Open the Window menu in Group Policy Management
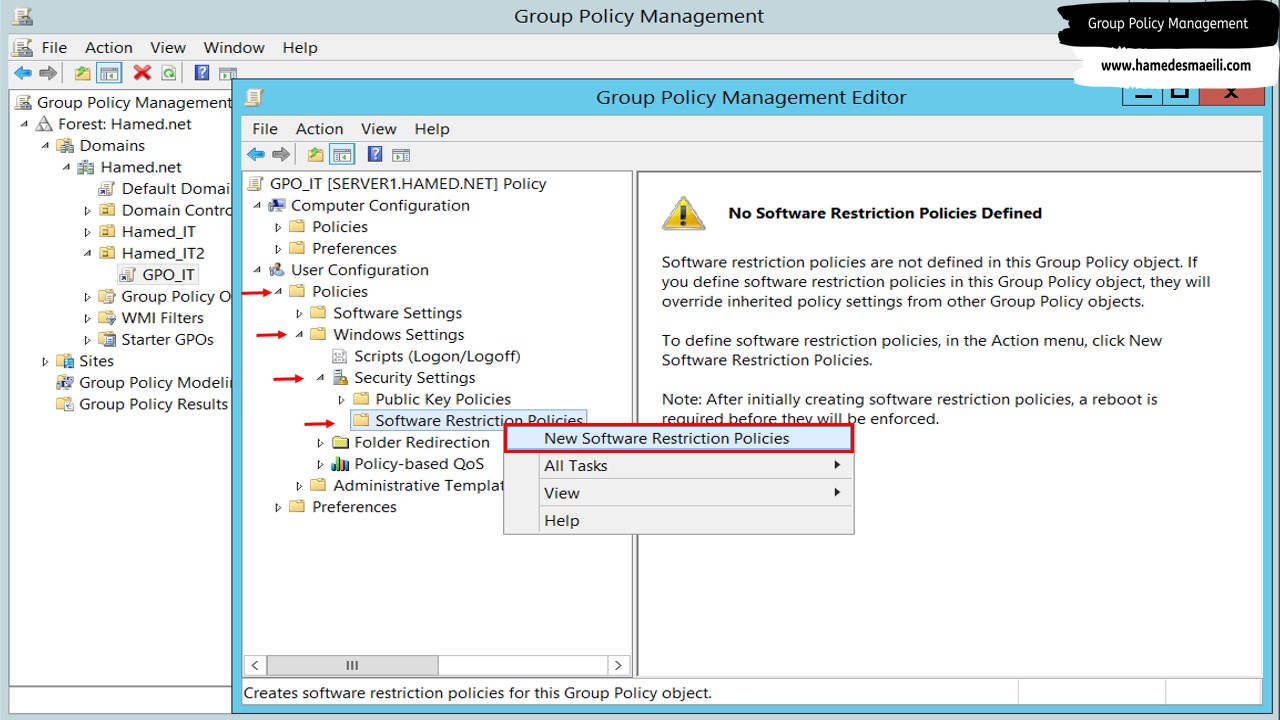 [232, 47]
